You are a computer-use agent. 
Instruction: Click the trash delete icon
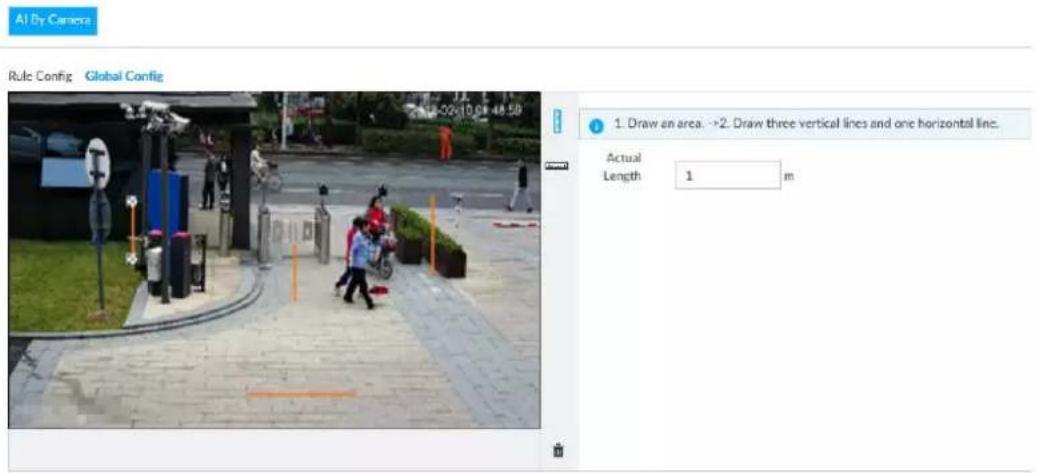(558, 450)
